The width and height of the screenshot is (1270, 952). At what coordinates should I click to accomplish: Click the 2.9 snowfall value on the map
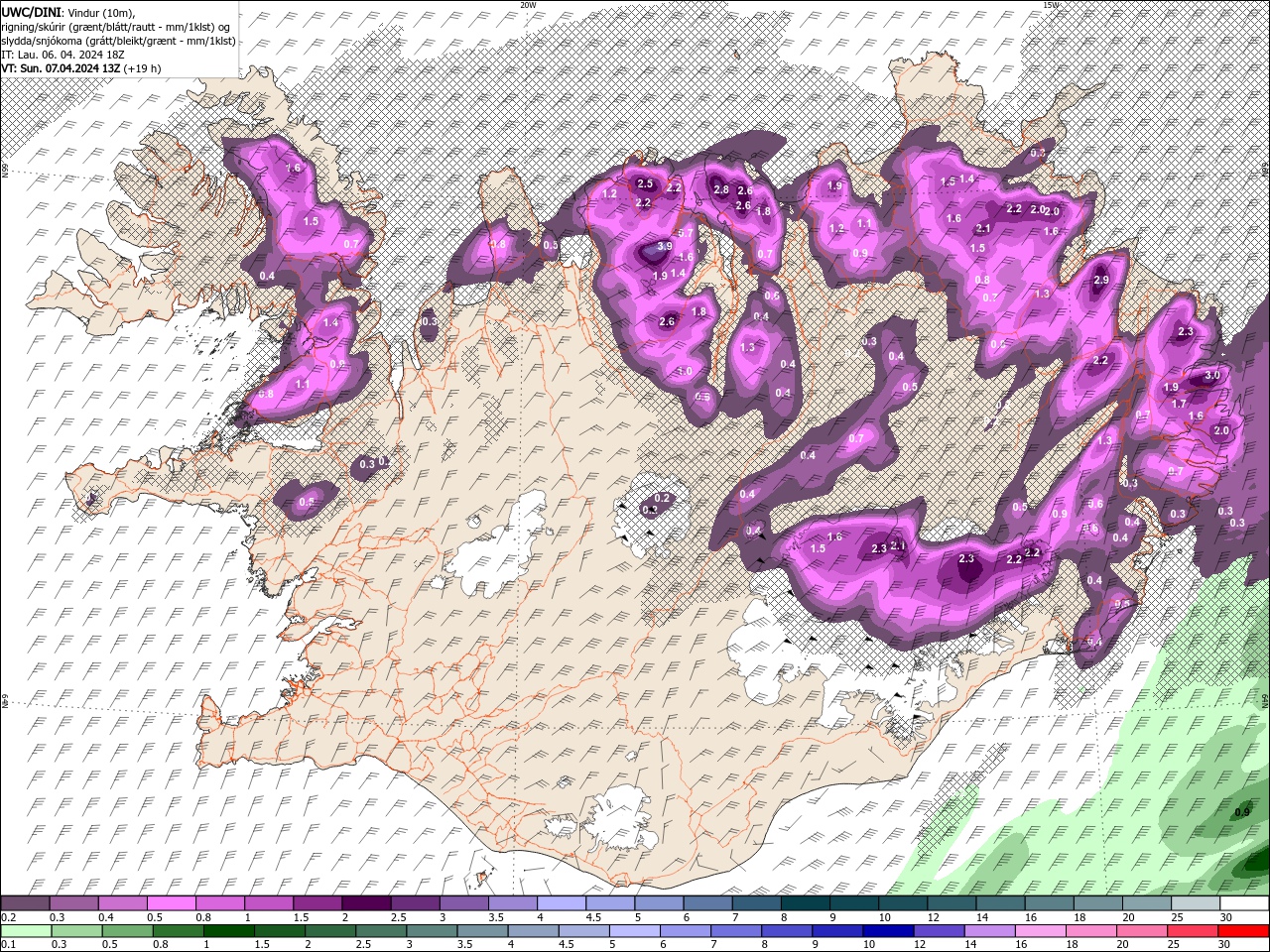point(1100,281)
